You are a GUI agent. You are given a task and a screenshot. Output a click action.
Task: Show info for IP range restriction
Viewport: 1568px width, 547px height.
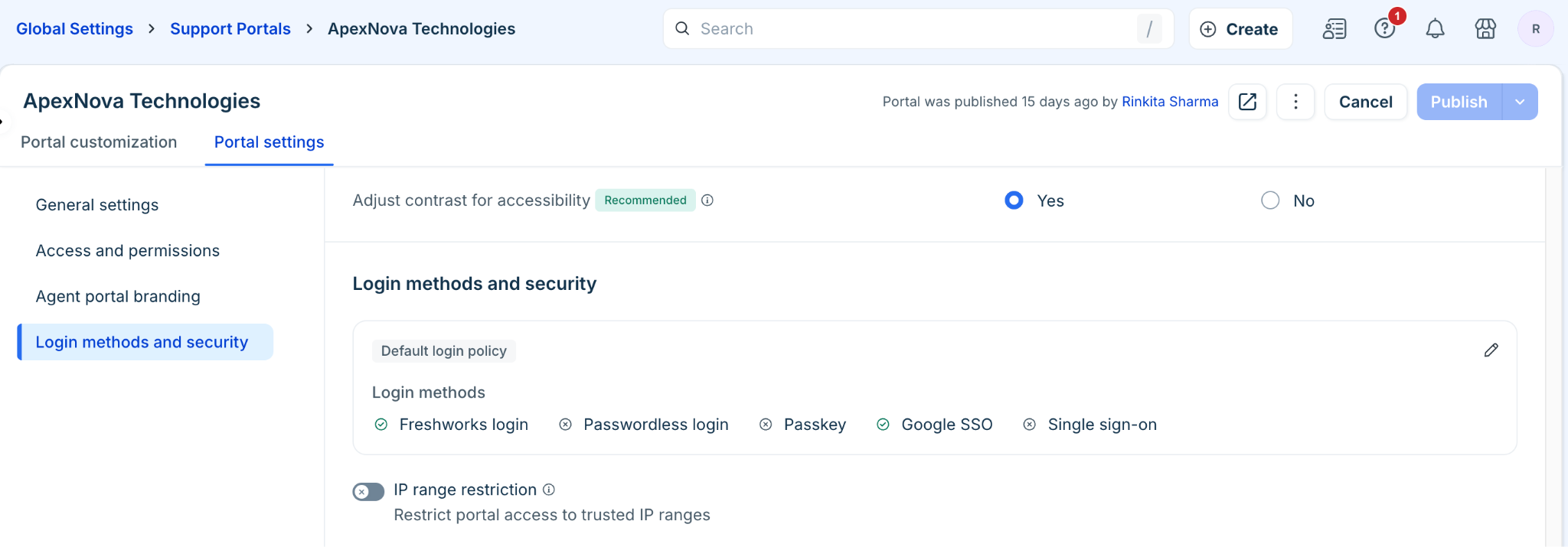(549, 490)
